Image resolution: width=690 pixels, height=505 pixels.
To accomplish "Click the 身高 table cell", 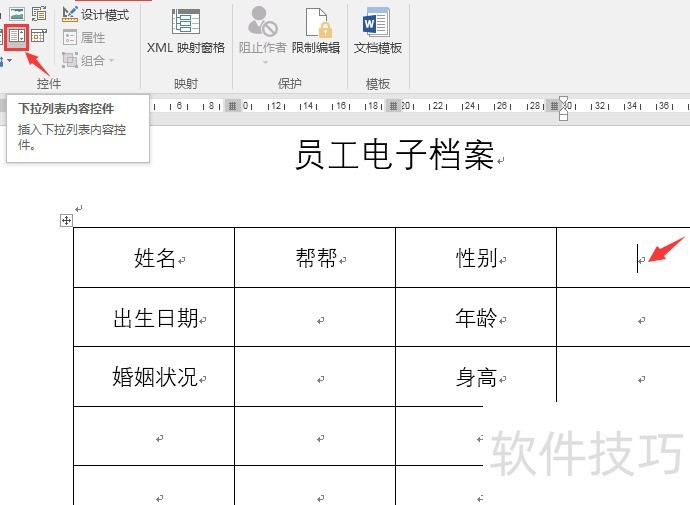I will click(476, 377).
